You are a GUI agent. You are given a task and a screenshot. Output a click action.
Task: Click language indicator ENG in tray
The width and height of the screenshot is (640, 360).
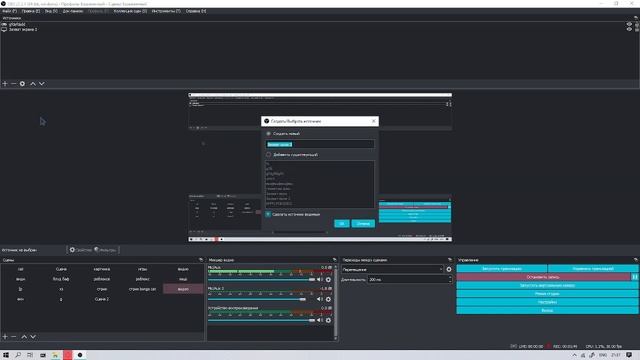click(602, 355)
